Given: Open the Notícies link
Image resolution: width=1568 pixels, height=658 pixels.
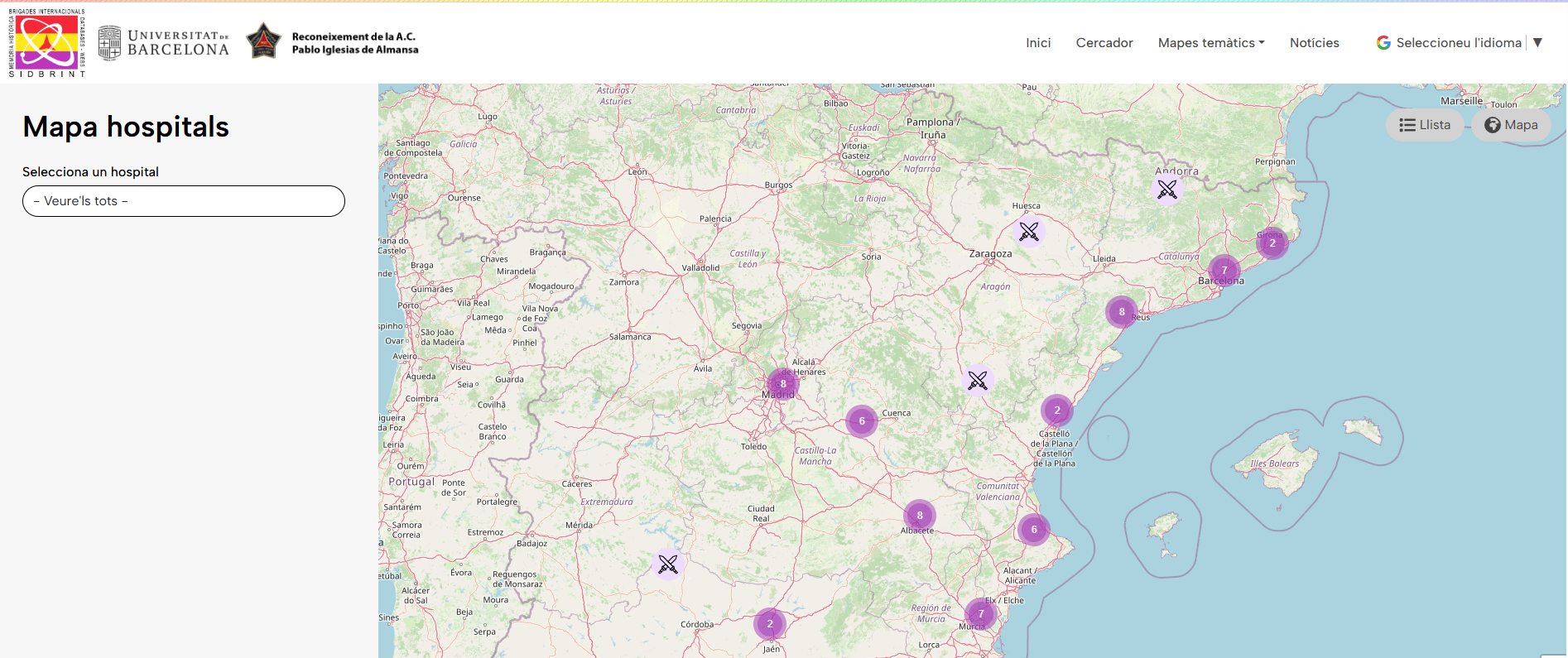Looking at the screenshot, I should [1314, 43].
